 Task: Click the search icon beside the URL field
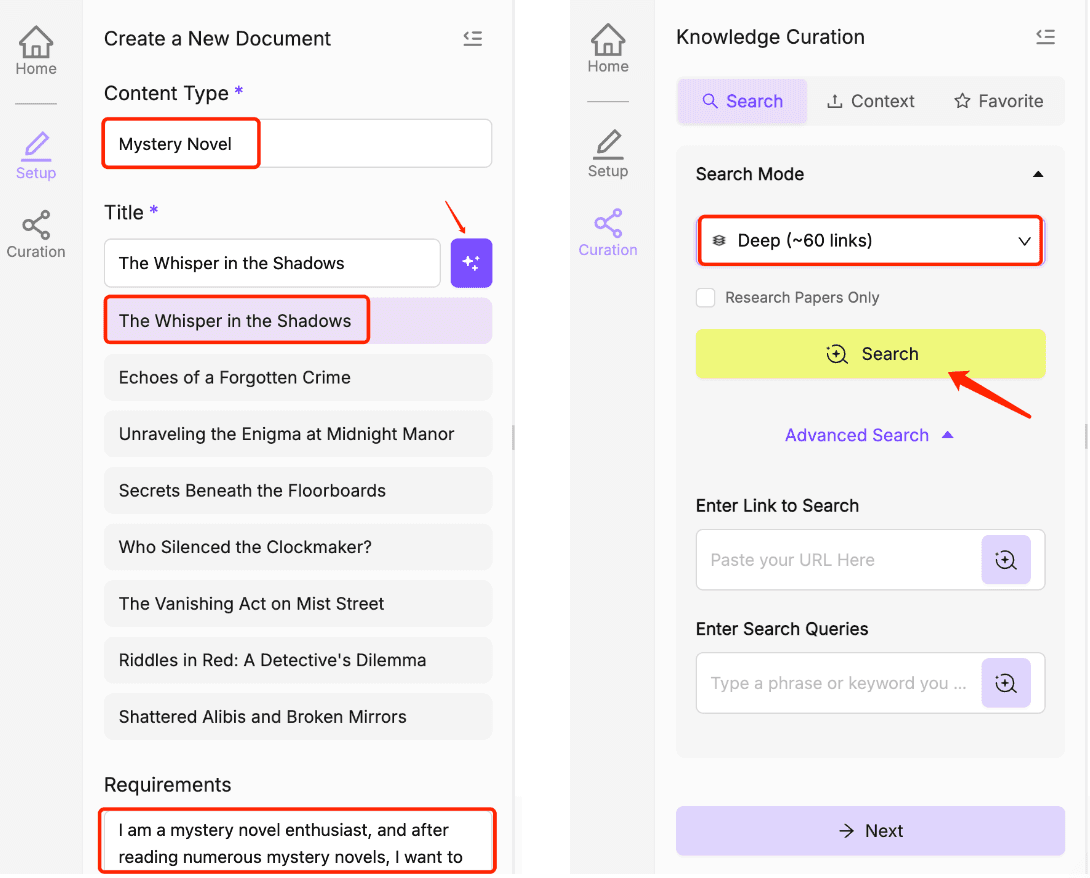[1005, 560]
